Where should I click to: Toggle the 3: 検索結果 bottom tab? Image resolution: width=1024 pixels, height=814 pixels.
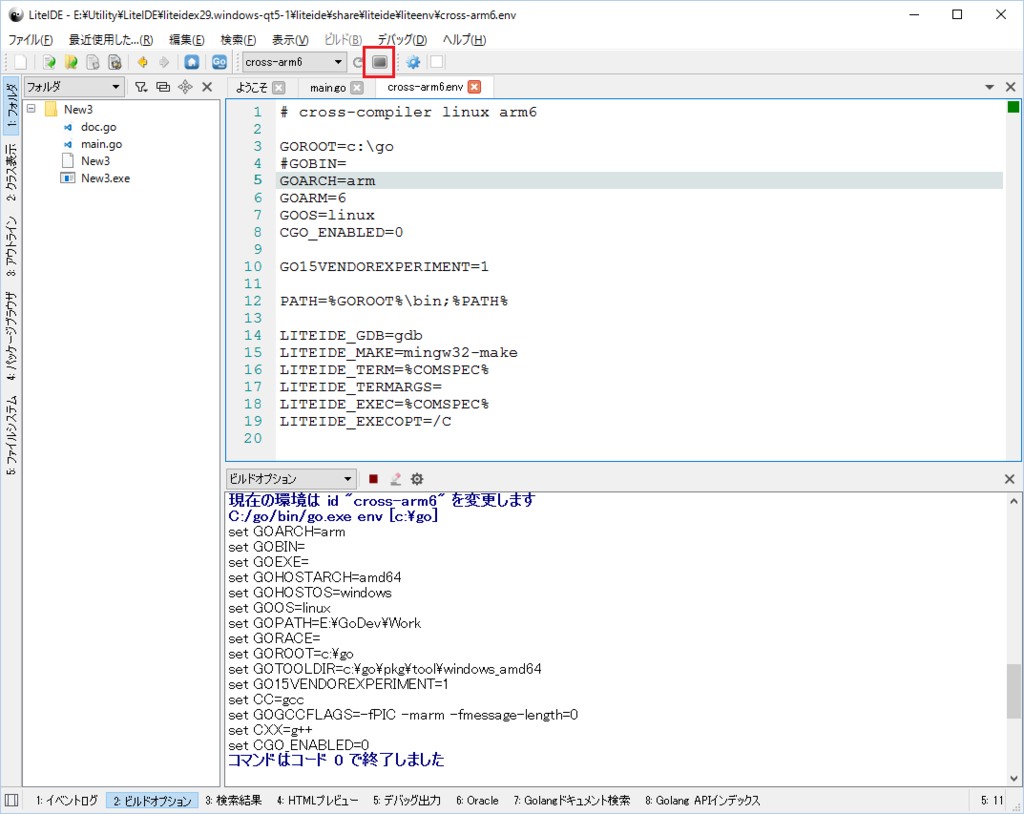pyautogui.click(x=234, y=800)
